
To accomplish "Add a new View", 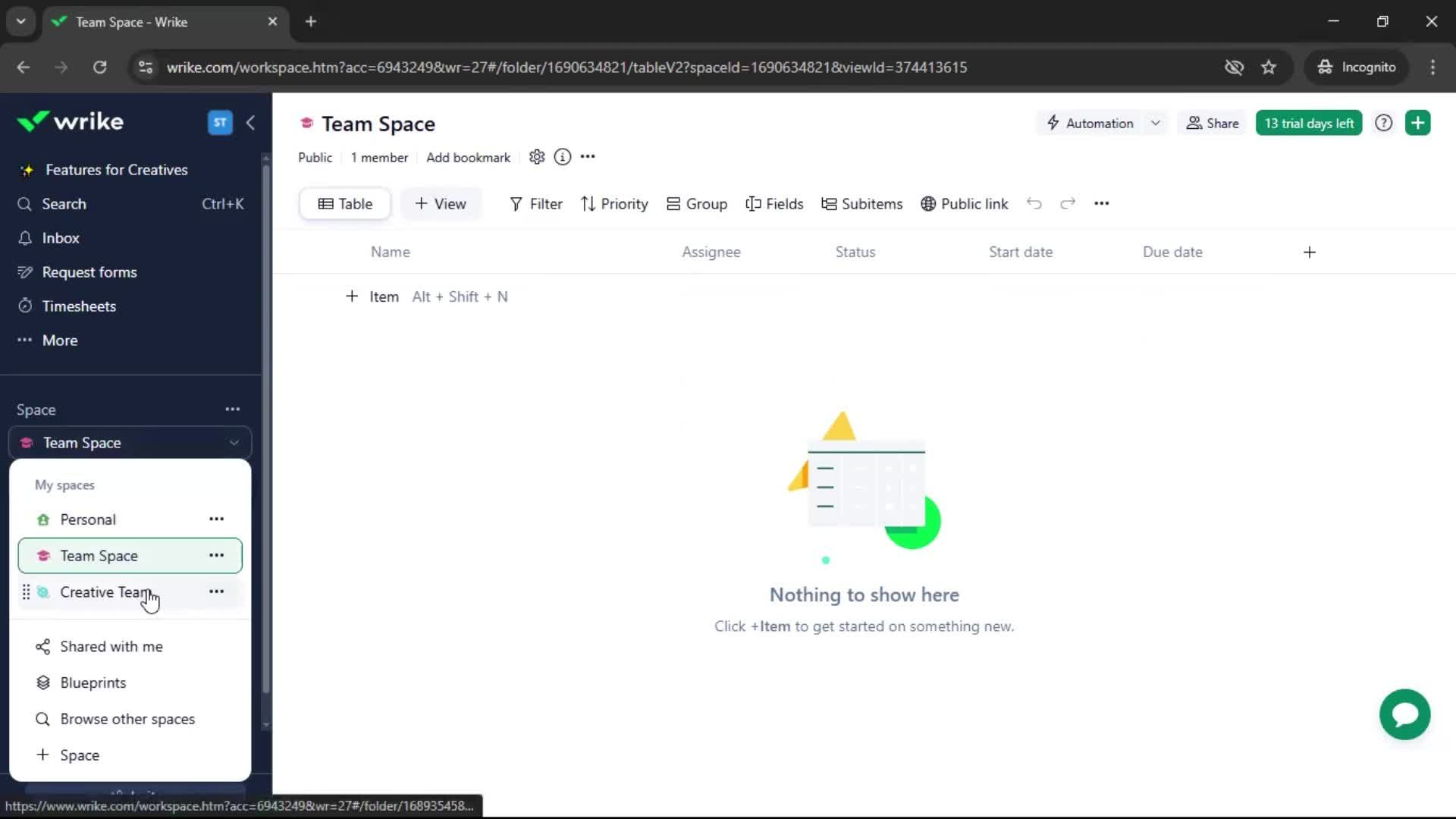I will click(441, 204).
